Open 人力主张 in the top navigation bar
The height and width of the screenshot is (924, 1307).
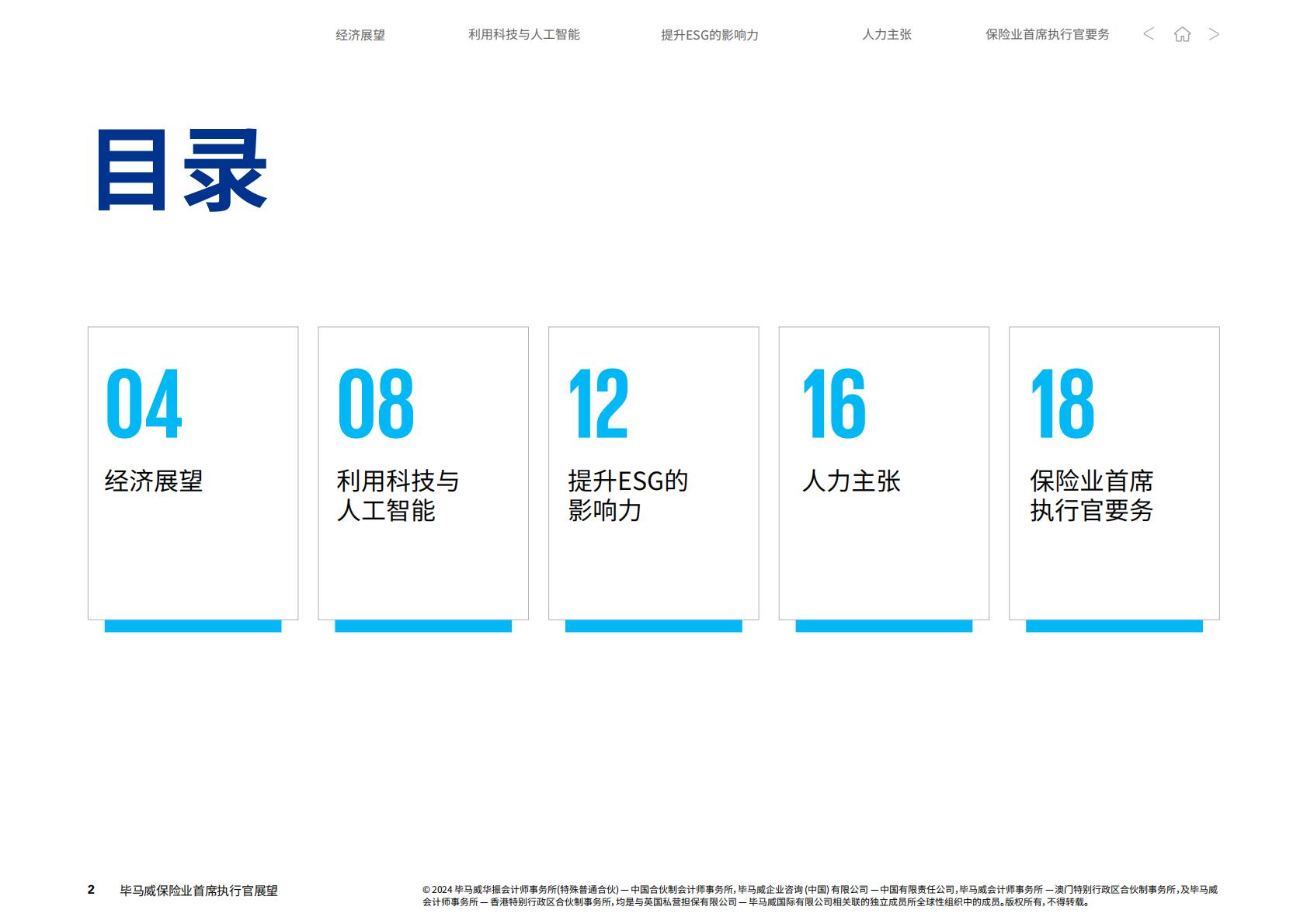click(887, 35)
